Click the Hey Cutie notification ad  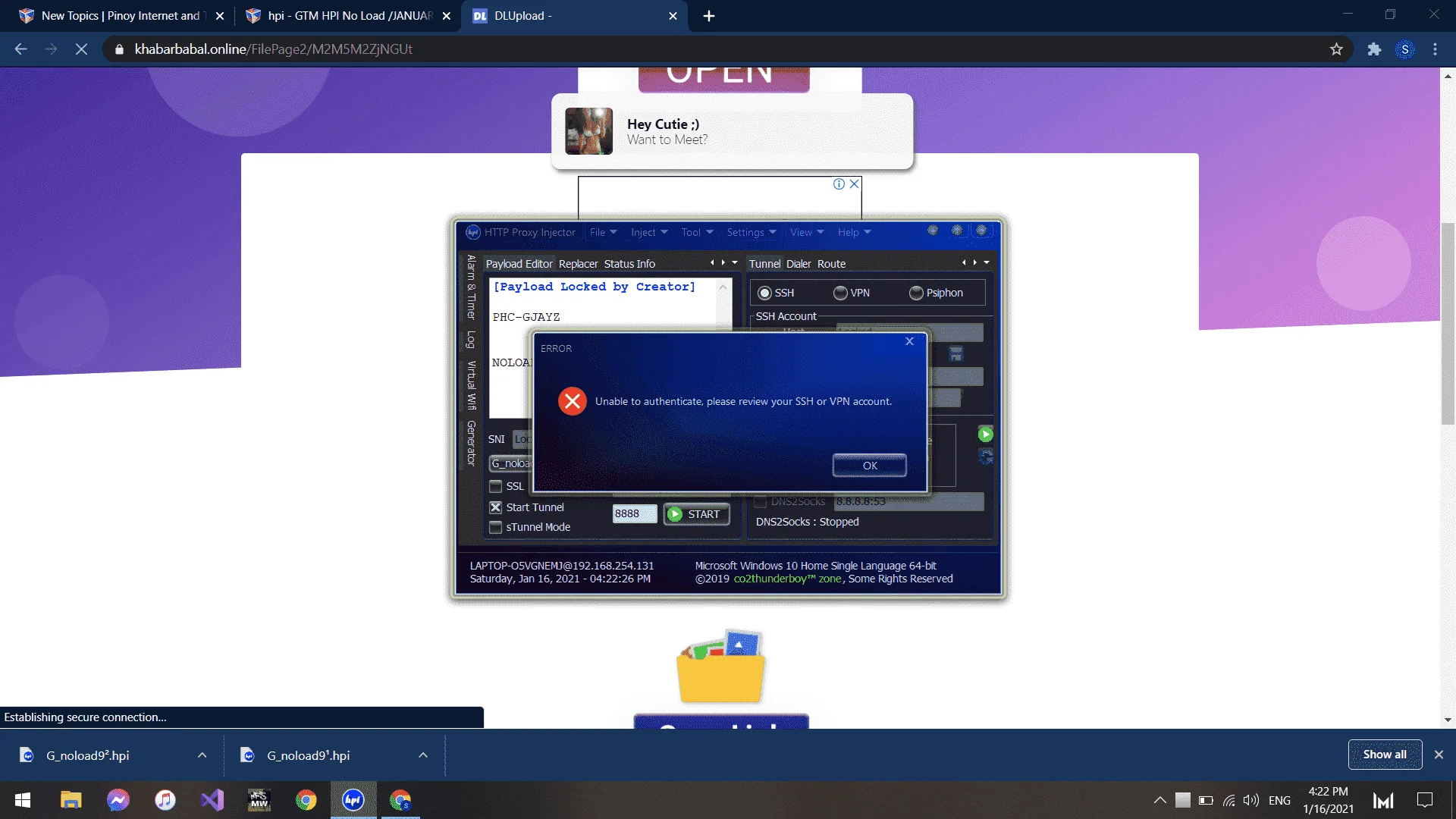click(x=732, y=131)
